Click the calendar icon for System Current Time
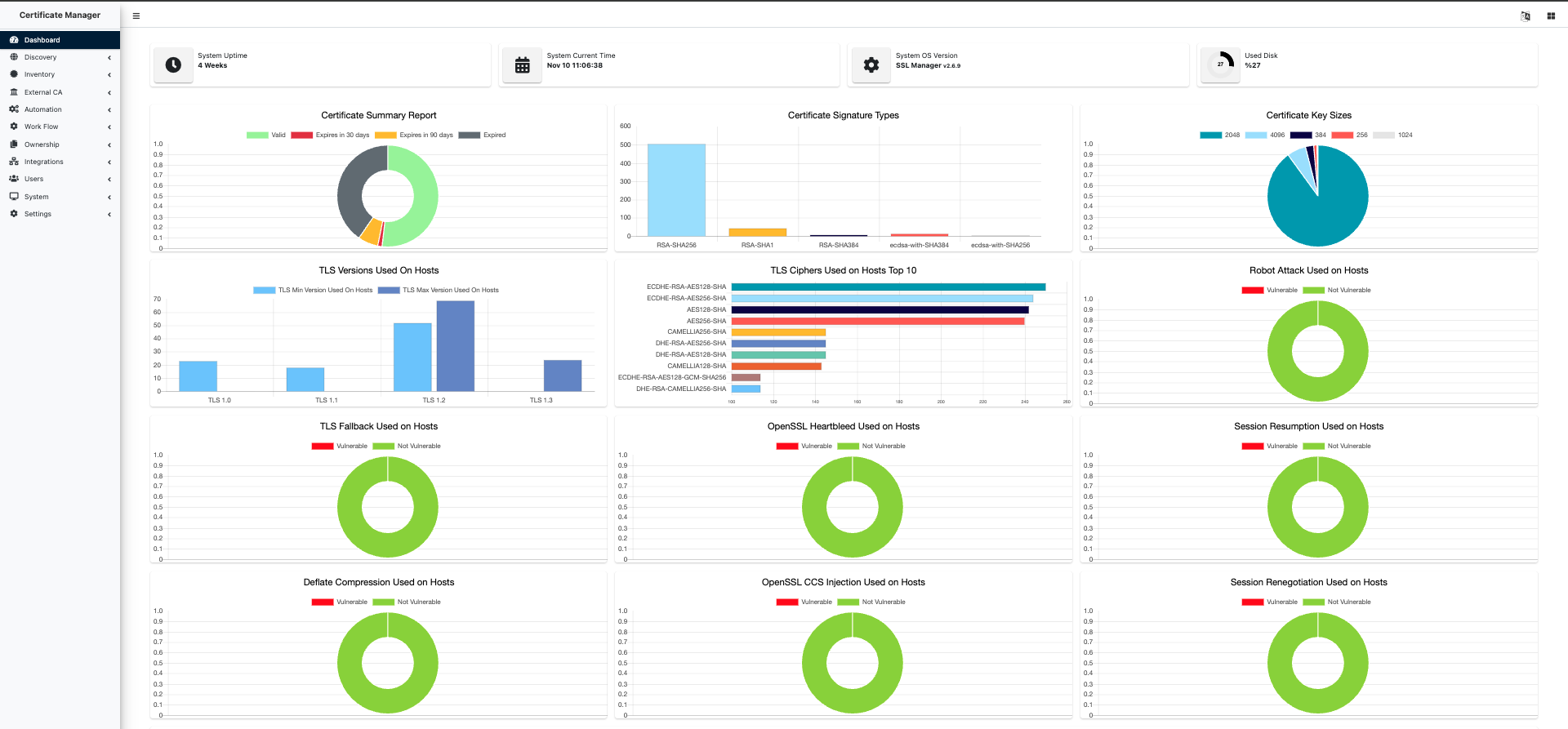1568x729 pixels. tap(522, 64)
